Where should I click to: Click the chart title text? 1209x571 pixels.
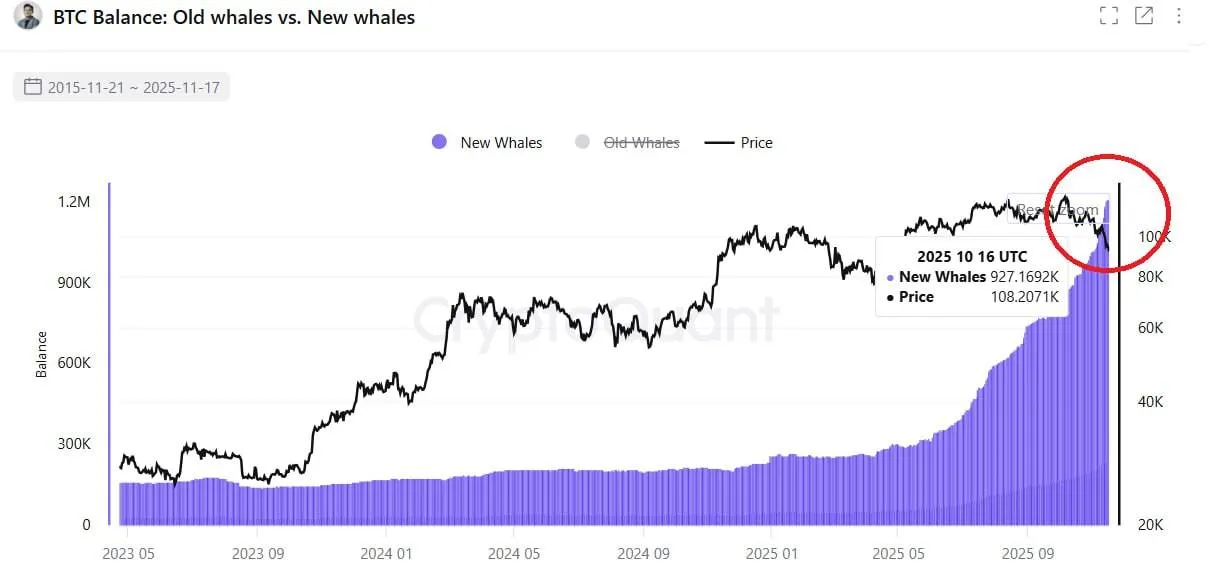coord(233,17)
